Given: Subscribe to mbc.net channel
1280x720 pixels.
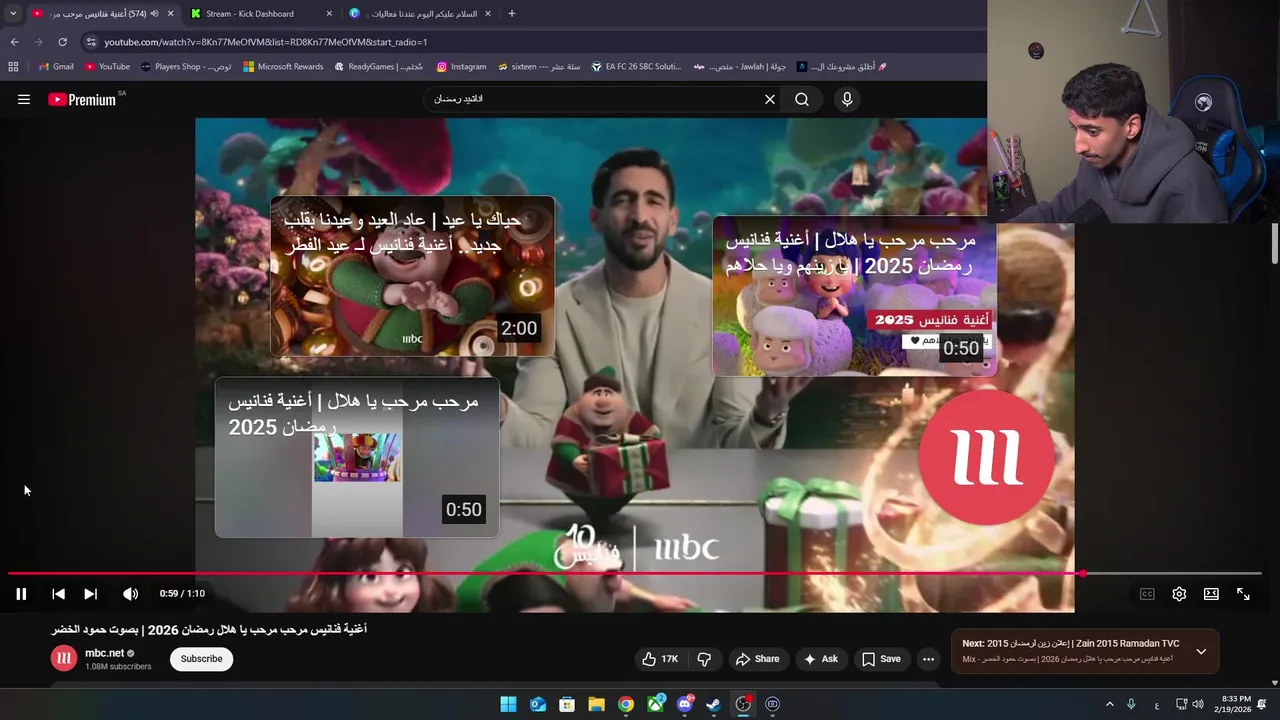Looking at the screenshot, I should tap(201, 659).
